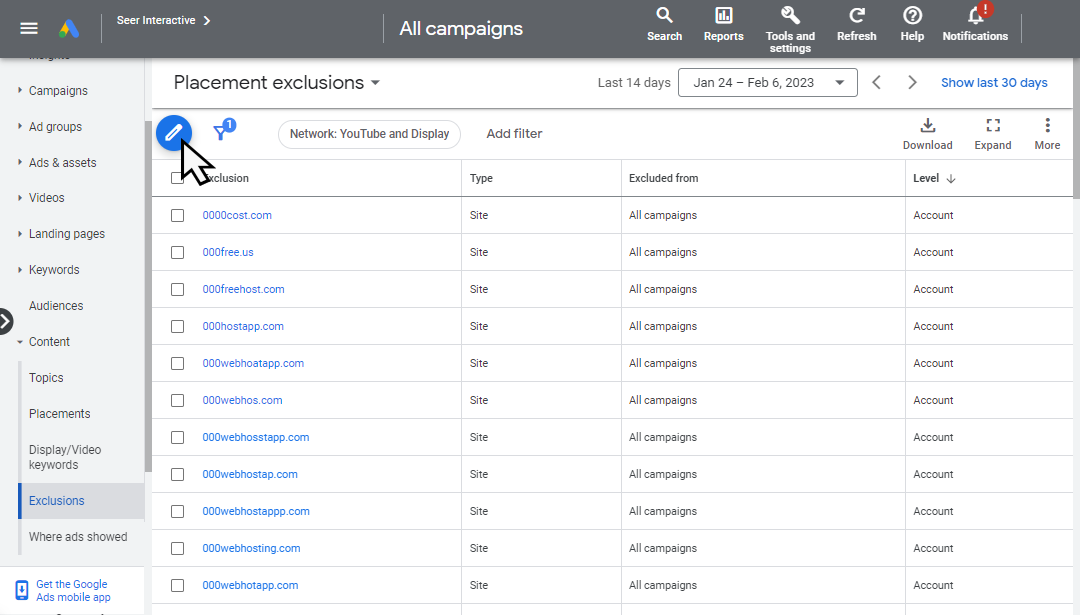Go to Placements in sidebar
This screenshot has width=1080, height=615.
tap(60, 414)
